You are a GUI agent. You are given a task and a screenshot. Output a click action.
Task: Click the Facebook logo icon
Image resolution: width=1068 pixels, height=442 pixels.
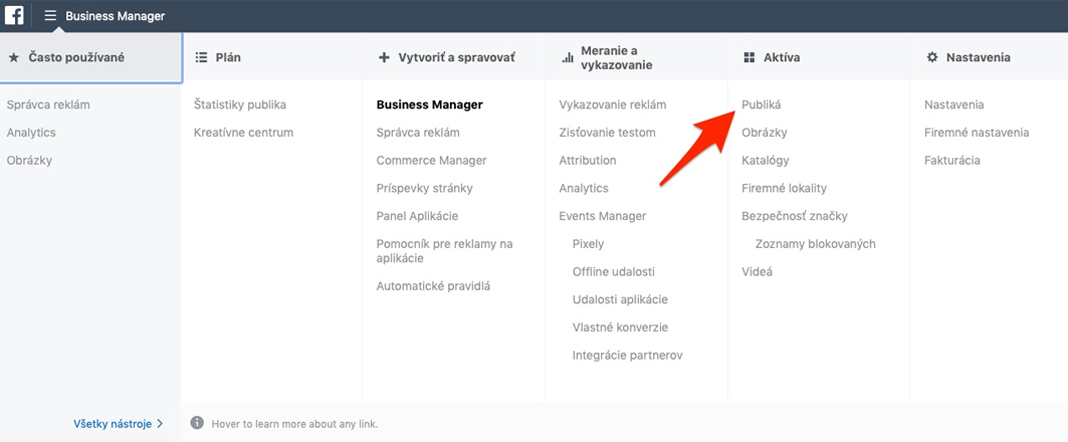[14, 15]
